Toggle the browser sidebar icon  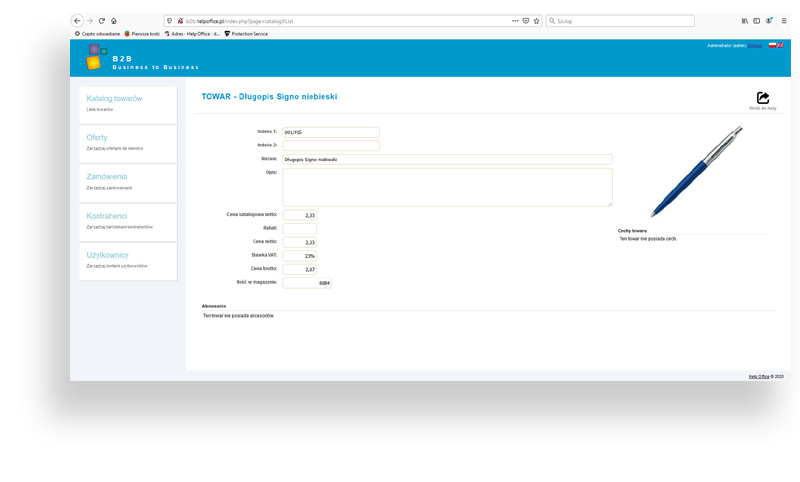pos(757,21)
